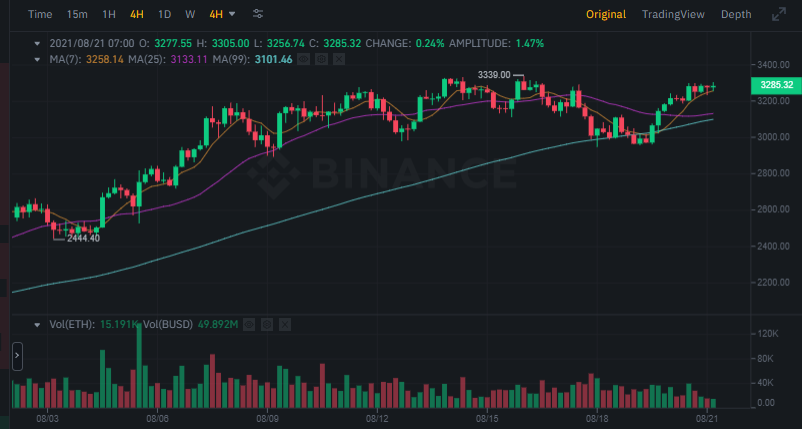Switch to the TradingView chart tab

click(673, 14)
